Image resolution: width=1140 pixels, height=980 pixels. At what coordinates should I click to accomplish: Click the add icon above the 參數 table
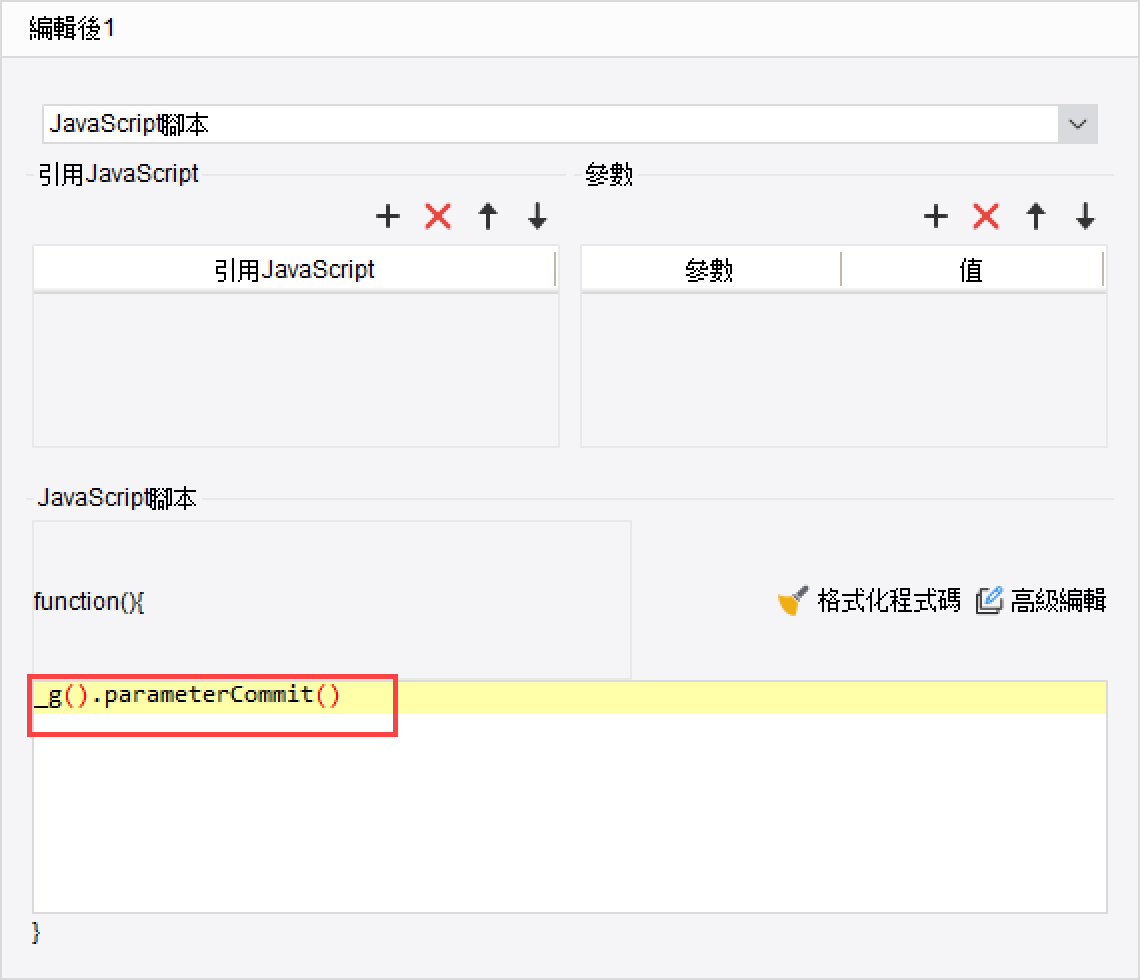935,216
